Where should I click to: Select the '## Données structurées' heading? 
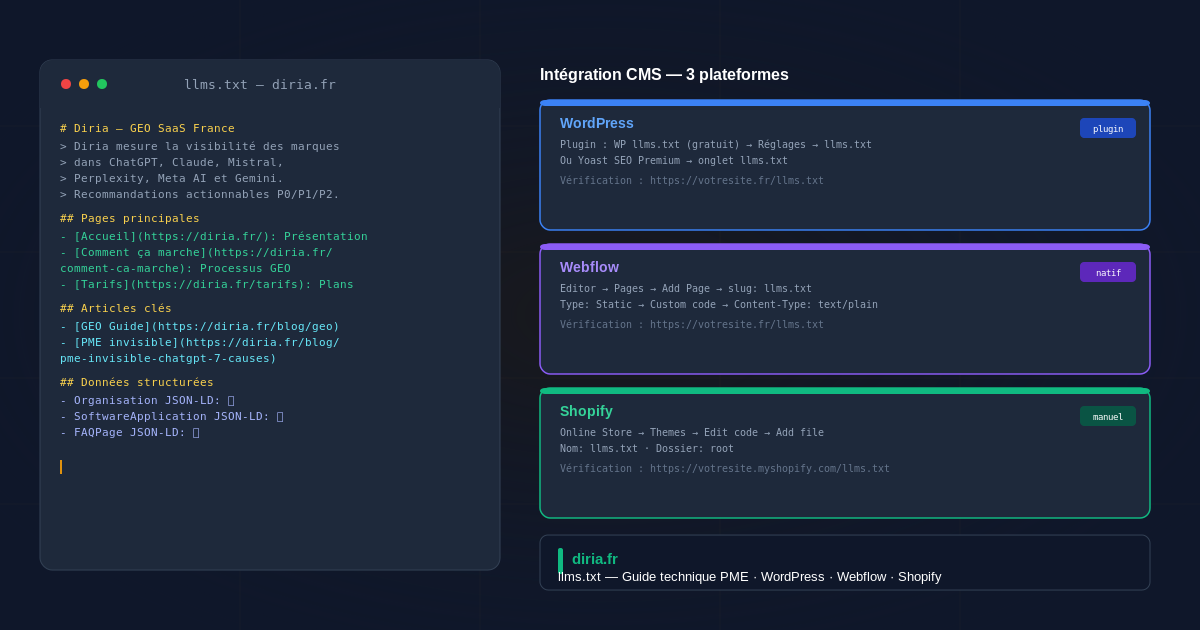coord(137,382)
